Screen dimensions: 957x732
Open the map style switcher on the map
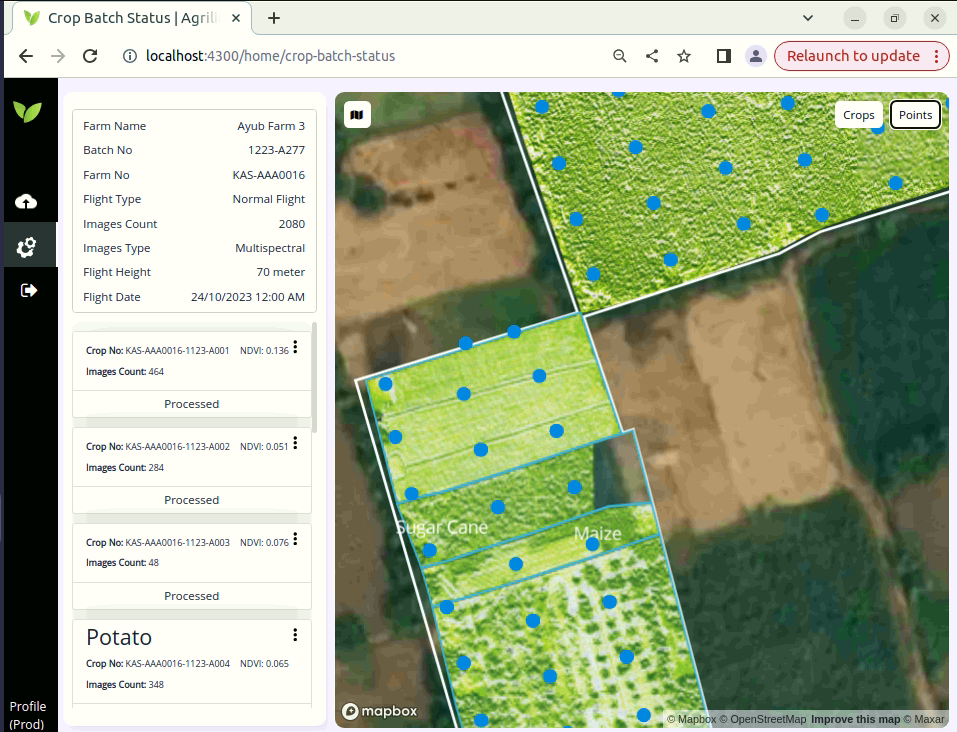coord(357,114)
